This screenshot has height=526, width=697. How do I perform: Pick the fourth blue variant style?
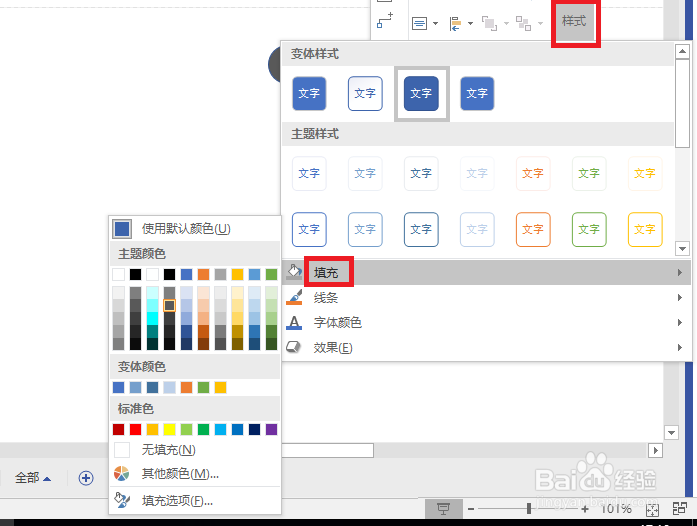477,93
